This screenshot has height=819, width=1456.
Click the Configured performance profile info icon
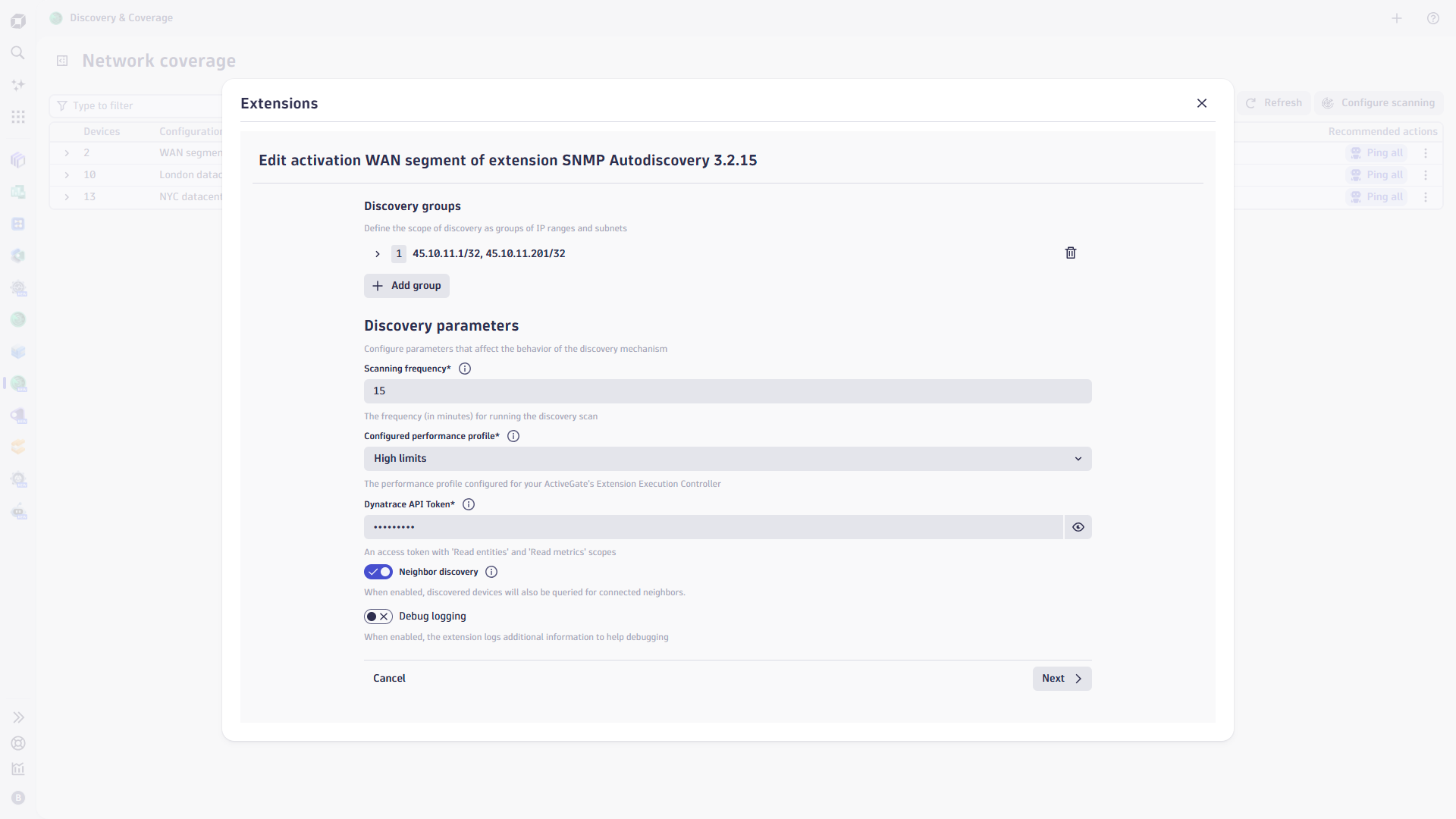513,436
